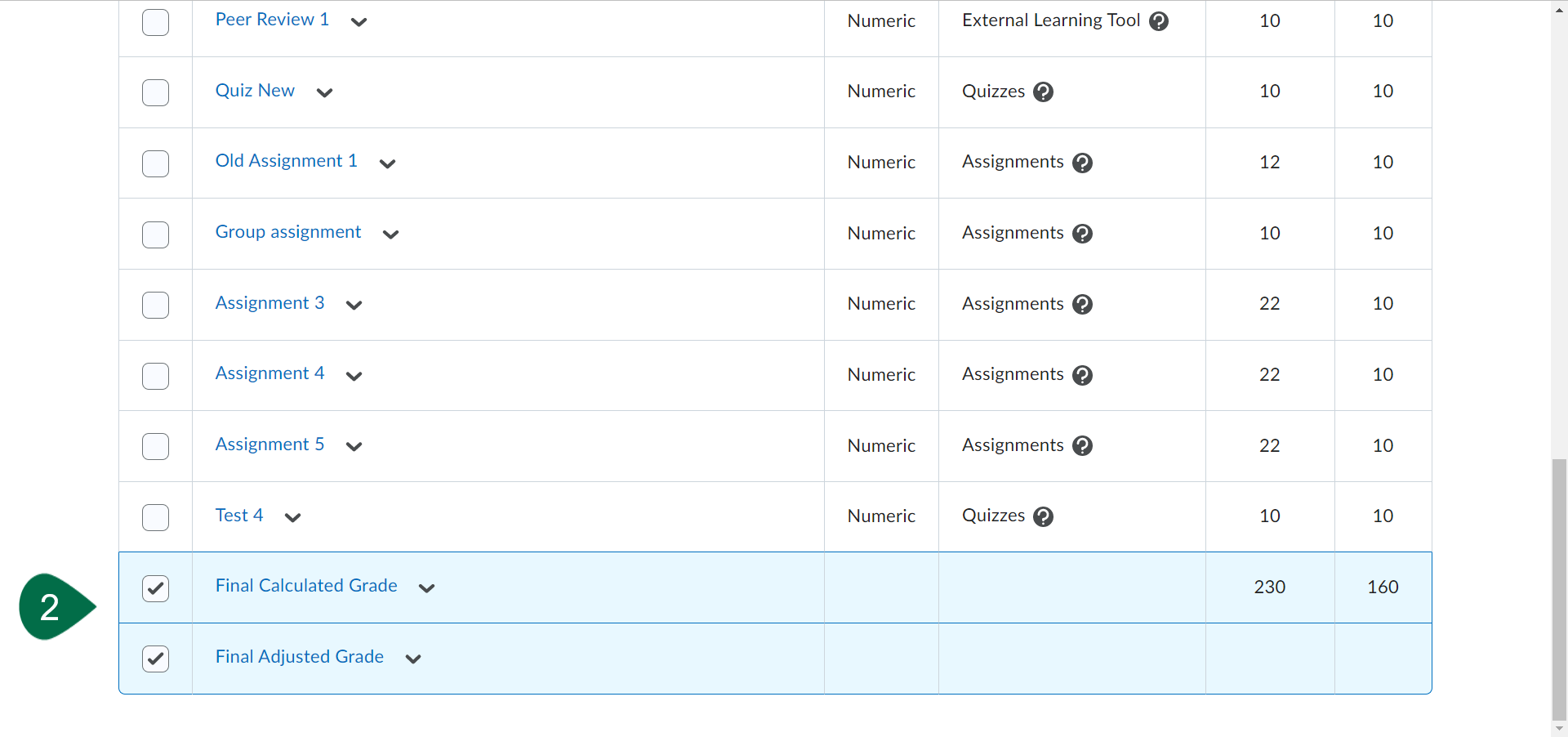Click the Assignment 5 link
The height and width of the screenshot is (737, 1568).
[x=269, y=444]
